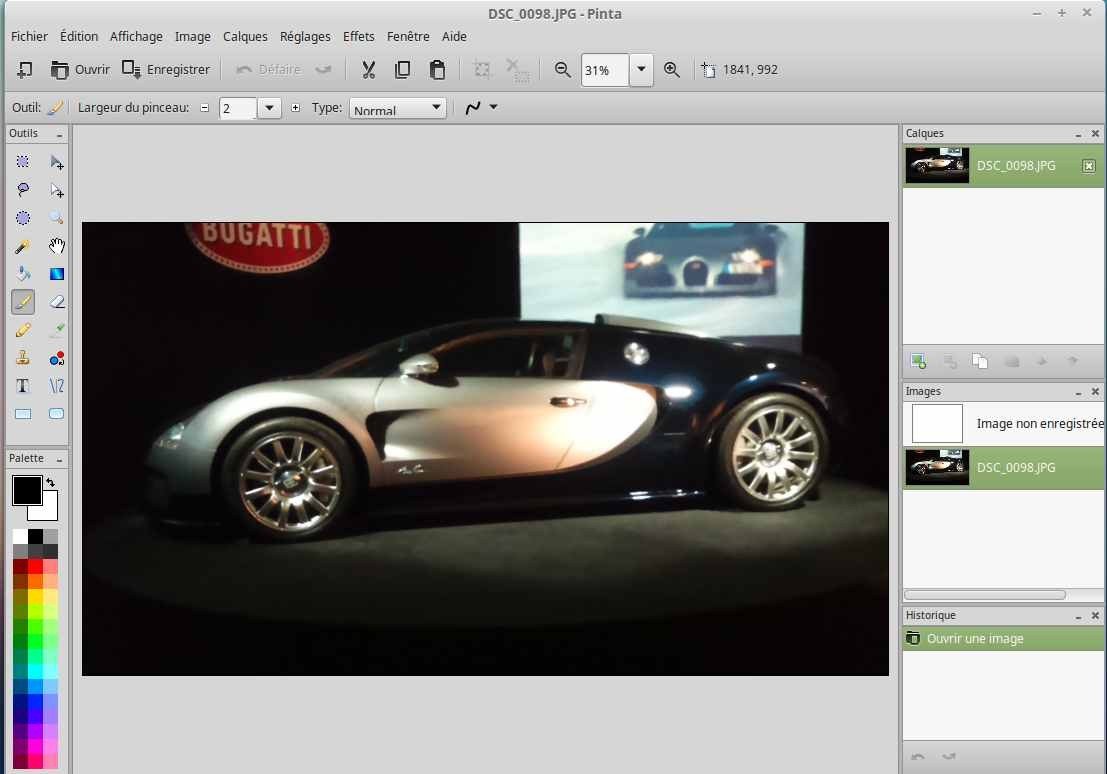The image size is (1107, 774).
Task: Select the Clone Stamp tool
Action: 23,358
